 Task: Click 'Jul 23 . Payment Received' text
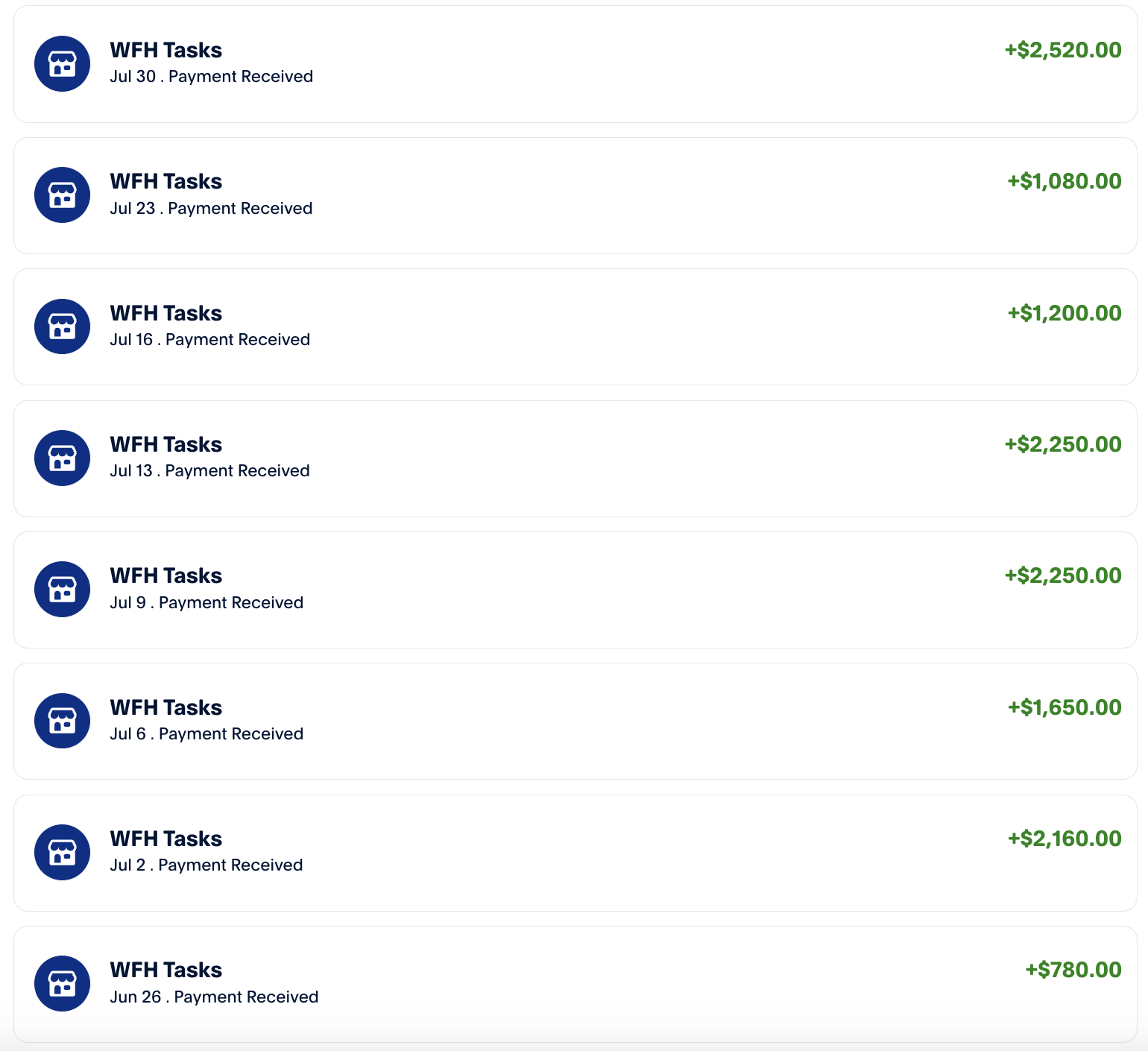tap(211, 209)
